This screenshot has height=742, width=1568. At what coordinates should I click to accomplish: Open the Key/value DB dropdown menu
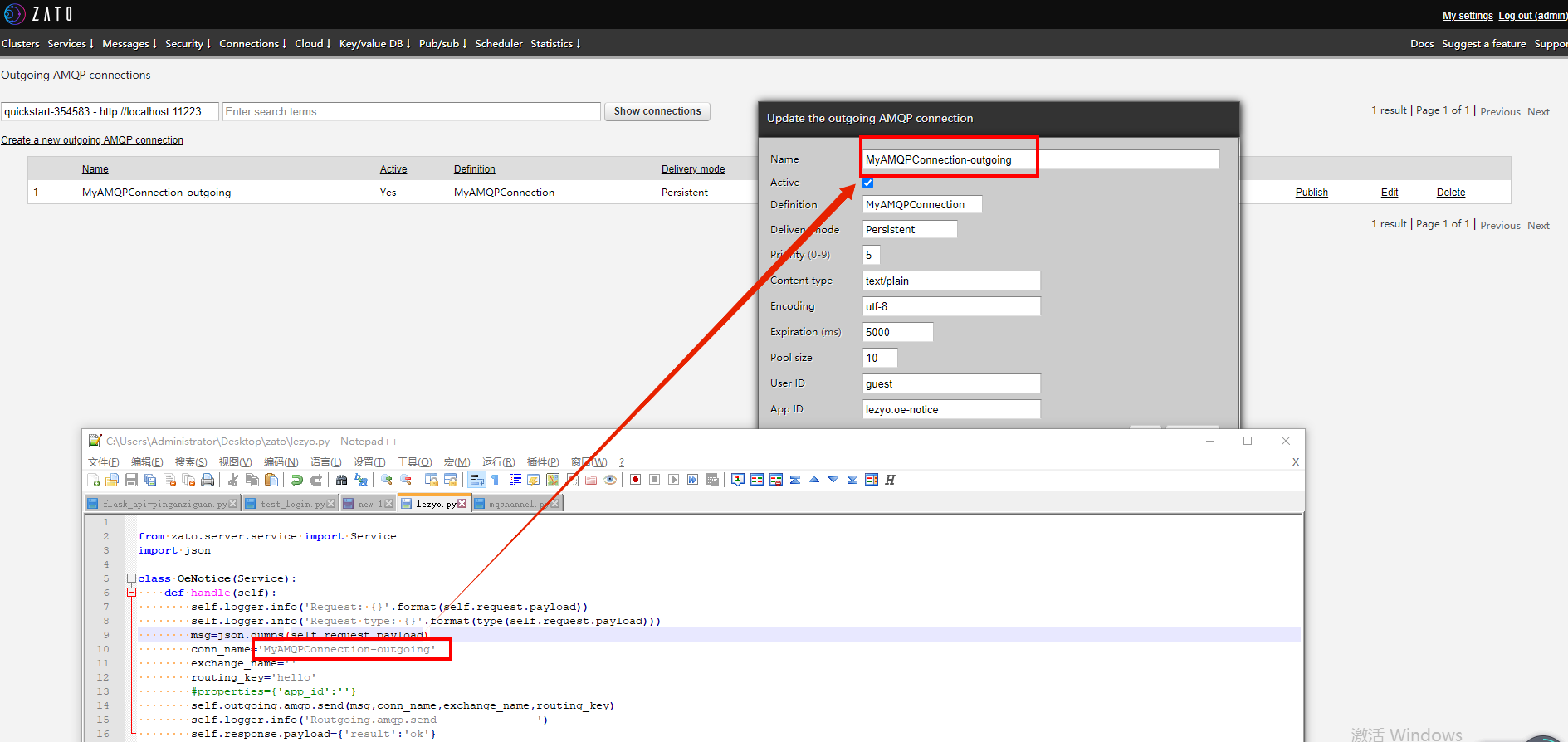[375, 44]
